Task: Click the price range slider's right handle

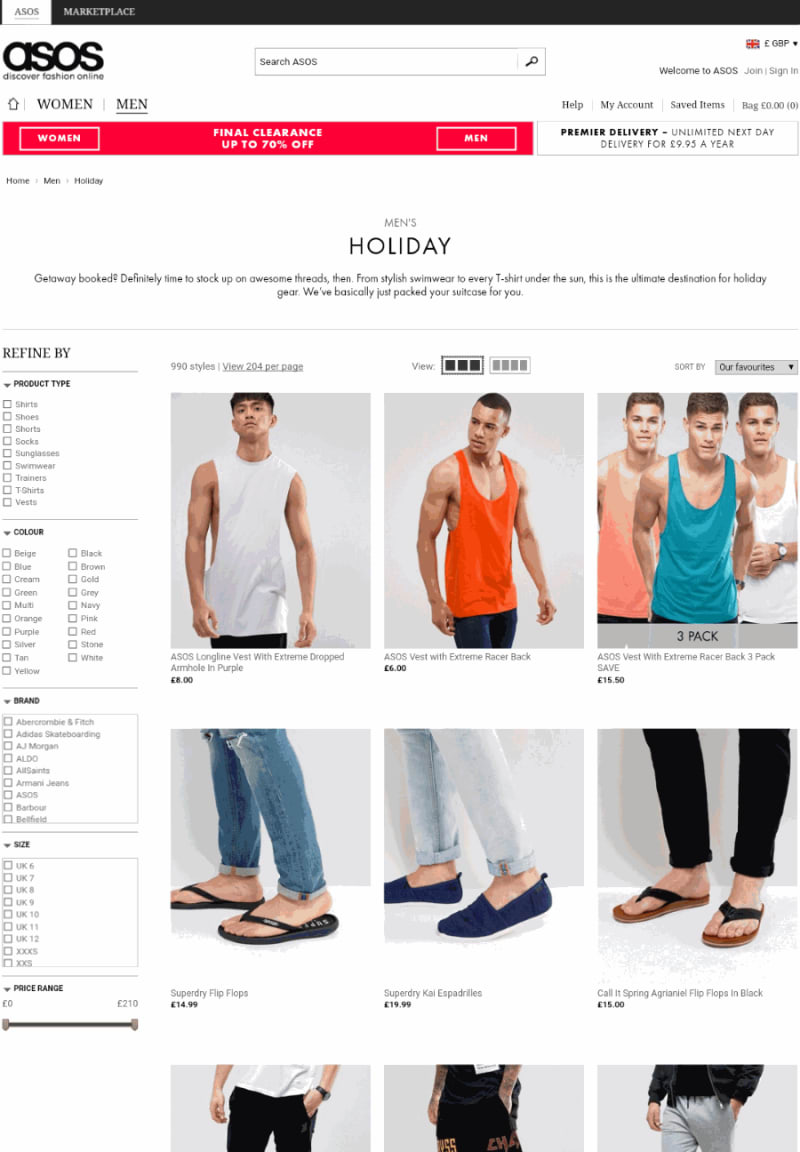Action: point(134,1024)
